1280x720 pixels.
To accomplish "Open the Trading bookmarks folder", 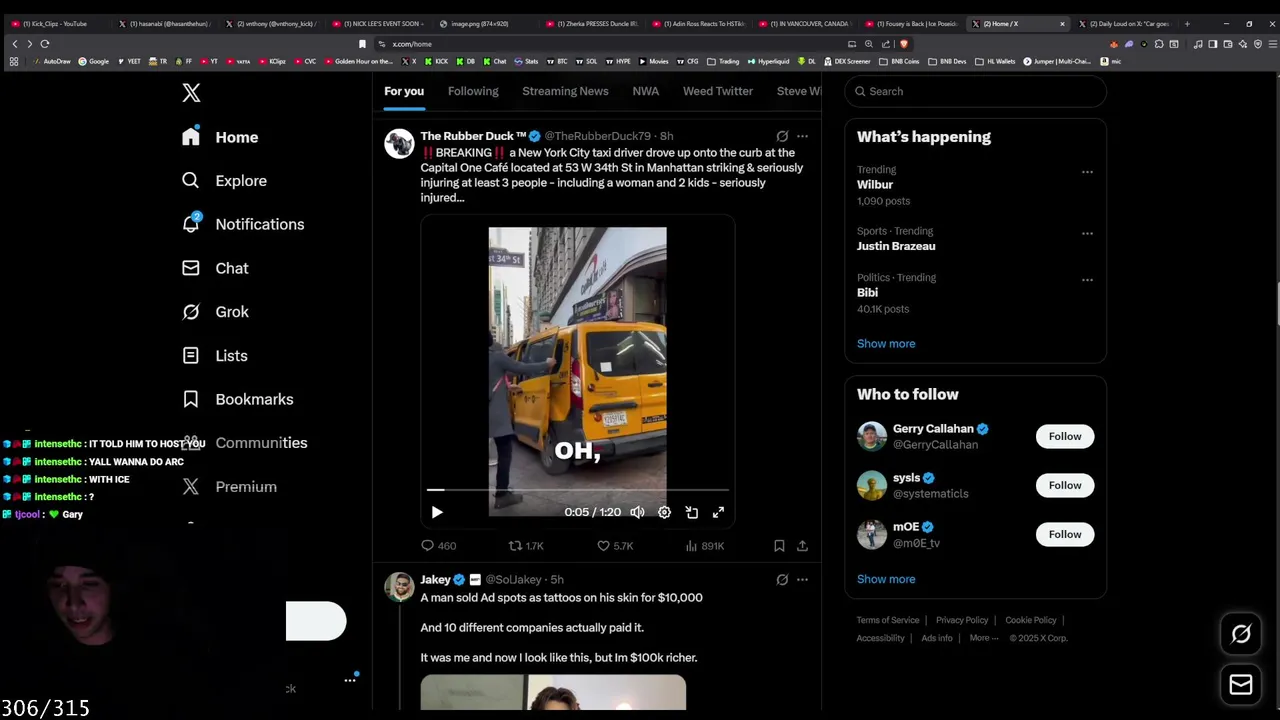I will point(723,61).
